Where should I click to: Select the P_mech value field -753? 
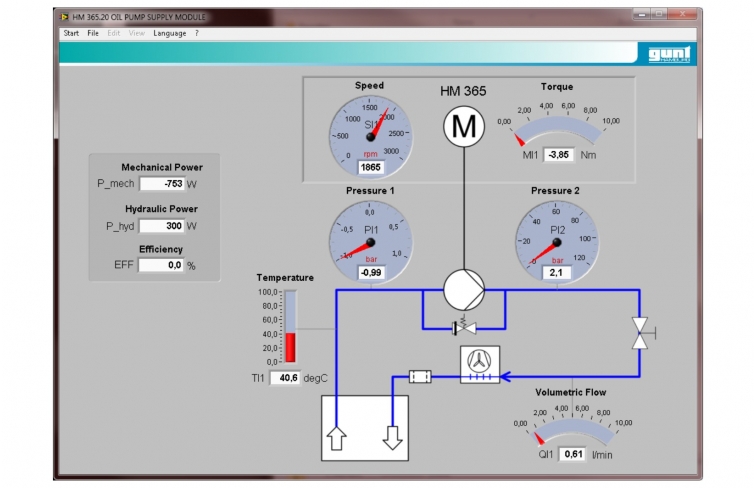162,184
